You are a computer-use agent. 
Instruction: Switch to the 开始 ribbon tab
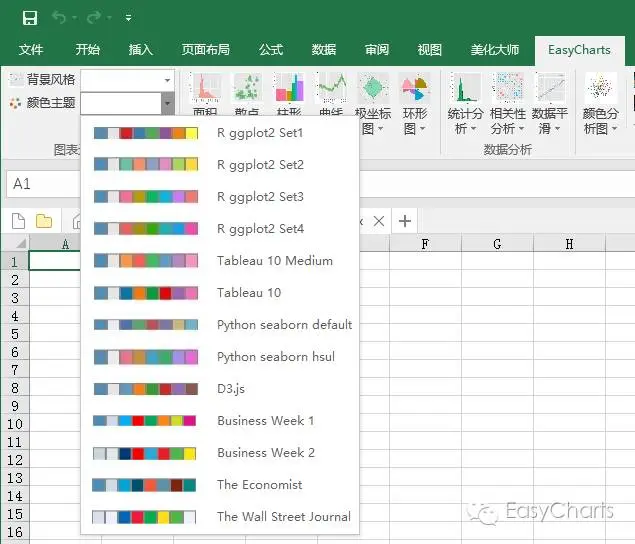click(x=87, y=50)
